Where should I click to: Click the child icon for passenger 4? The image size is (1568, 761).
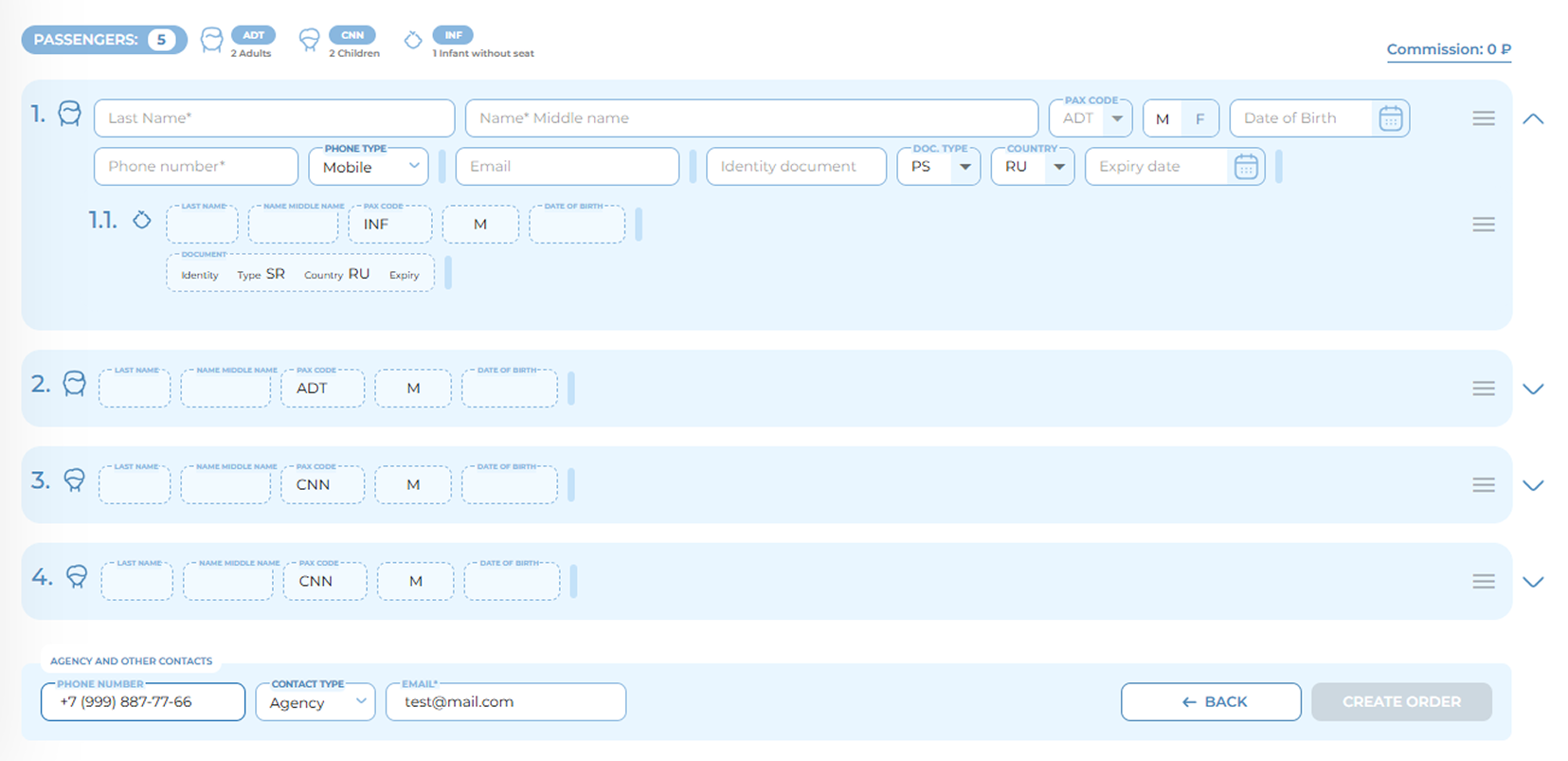point(77,576)
